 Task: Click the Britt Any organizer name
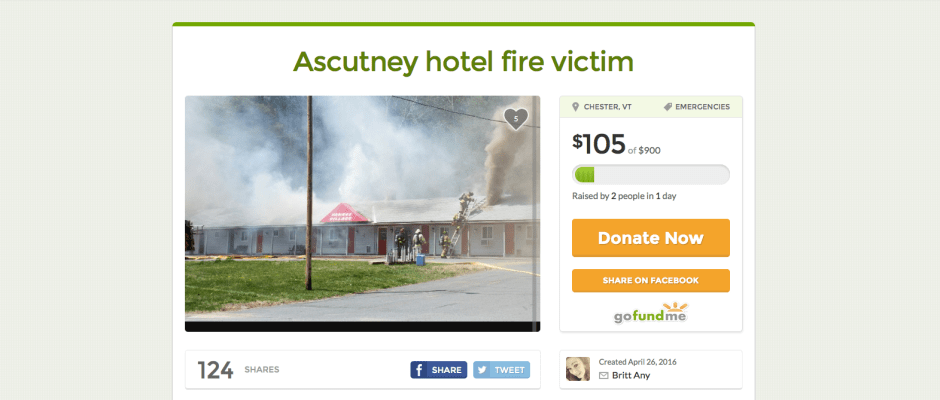[x=631, y=375]
